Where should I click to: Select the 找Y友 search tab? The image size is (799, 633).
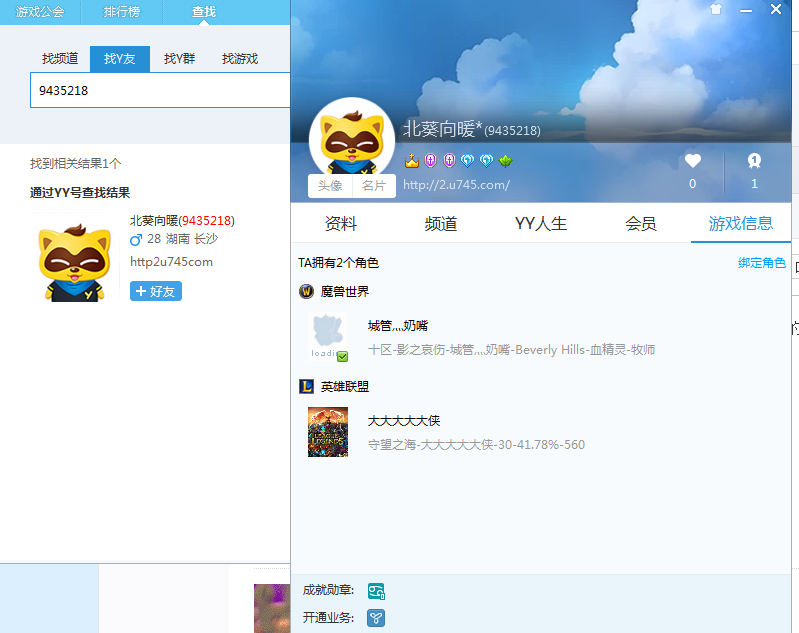click(120, 59)
